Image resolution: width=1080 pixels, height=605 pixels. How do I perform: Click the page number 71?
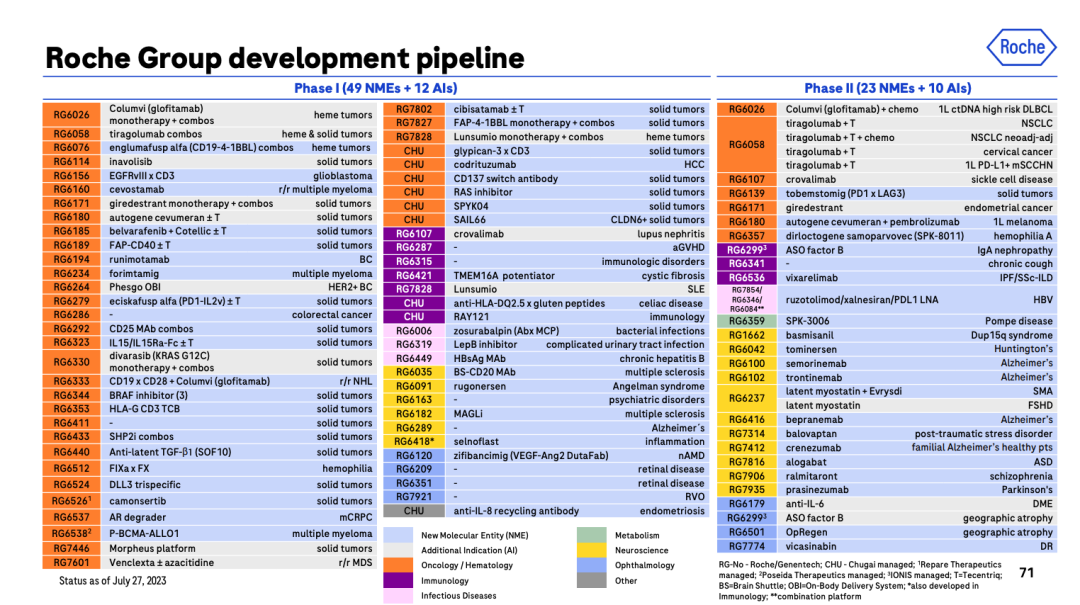click(x=1026, y=573)
